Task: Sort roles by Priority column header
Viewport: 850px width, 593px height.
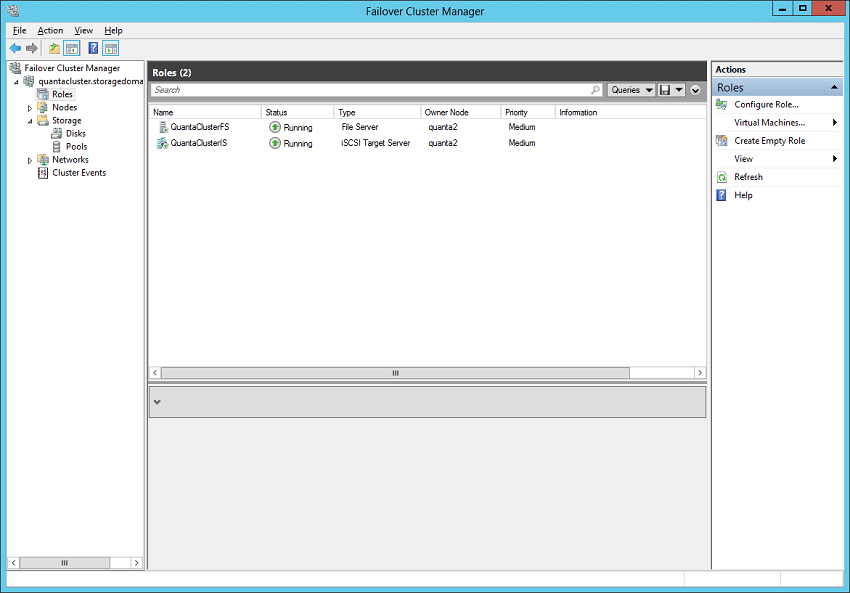Action: (528, 112)
